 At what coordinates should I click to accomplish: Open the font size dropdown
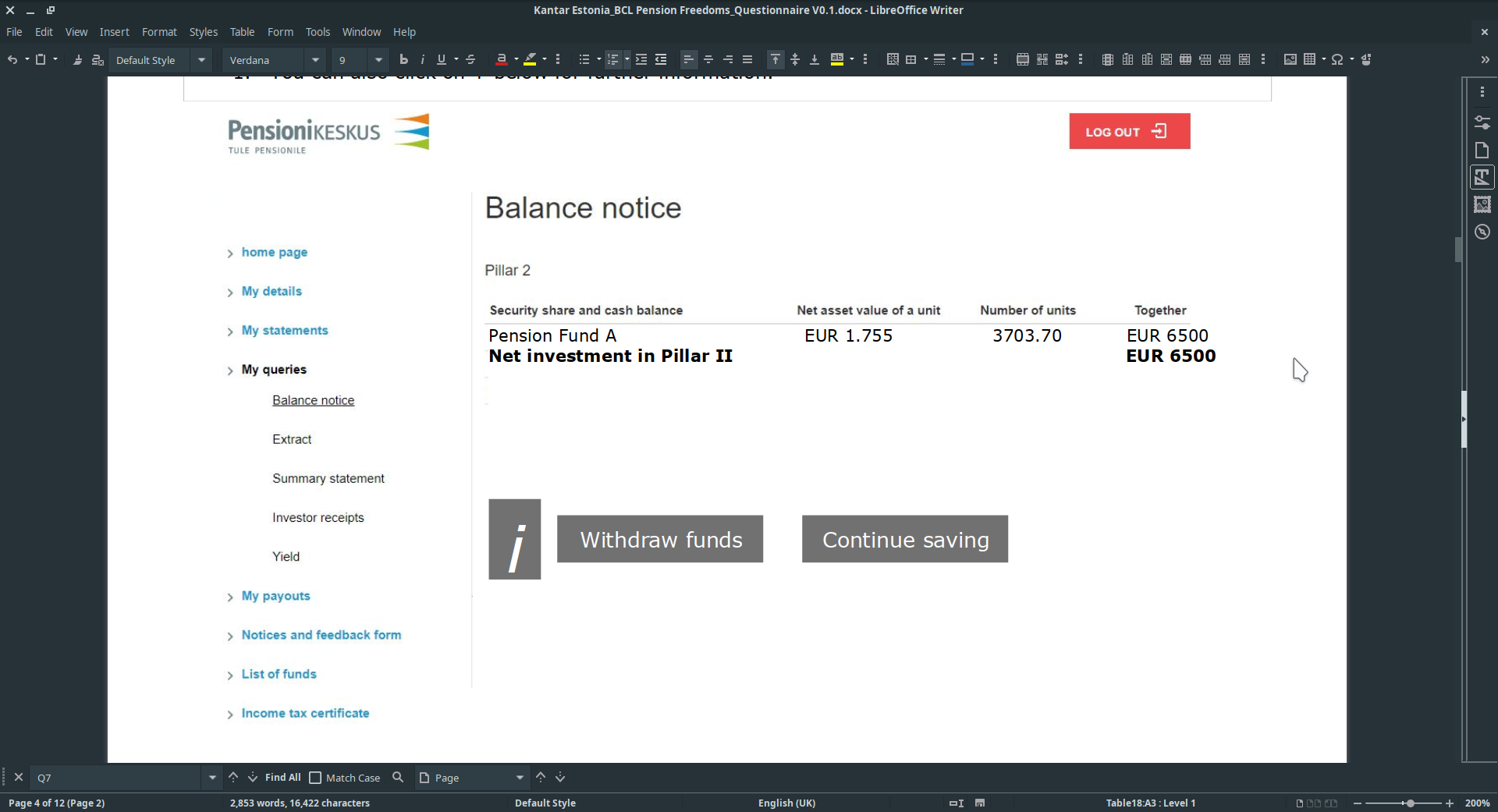pyautogui.click(x=378, y=60)
